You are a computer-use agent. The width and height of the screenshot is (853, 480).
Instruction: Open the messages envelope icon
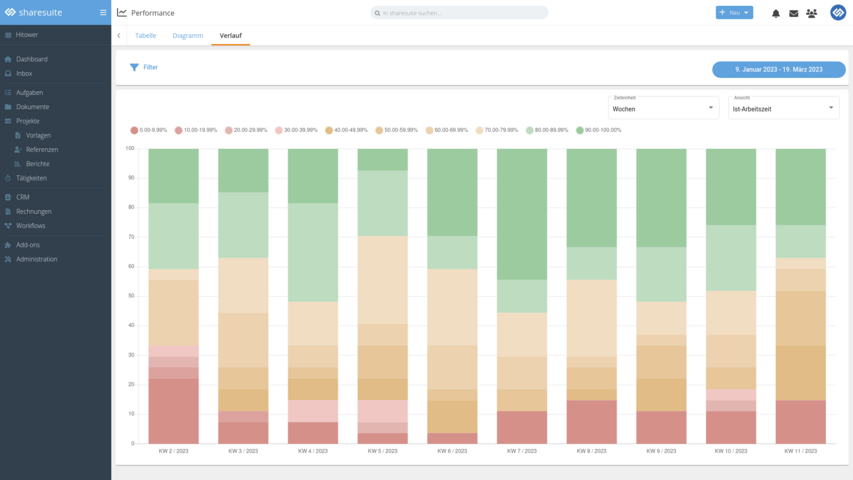click(794, 13)
